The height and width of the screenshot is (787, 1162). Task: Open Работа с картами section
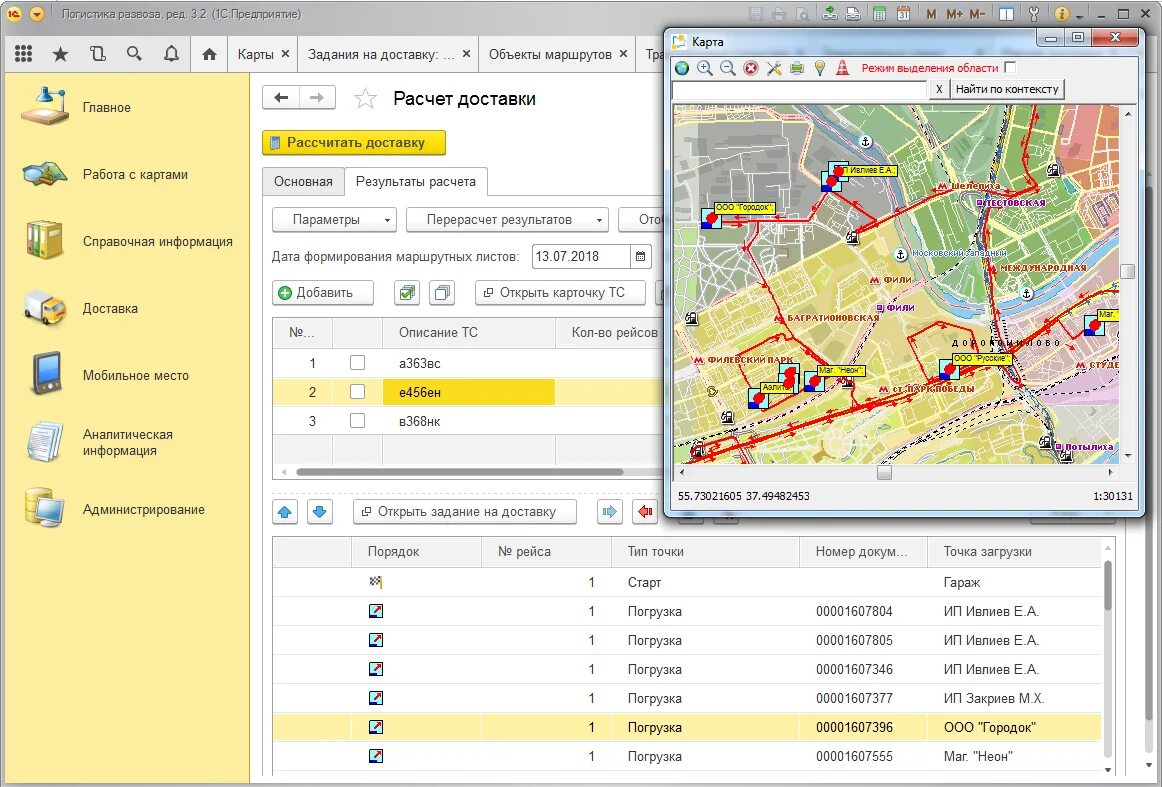tap(135, 175)
